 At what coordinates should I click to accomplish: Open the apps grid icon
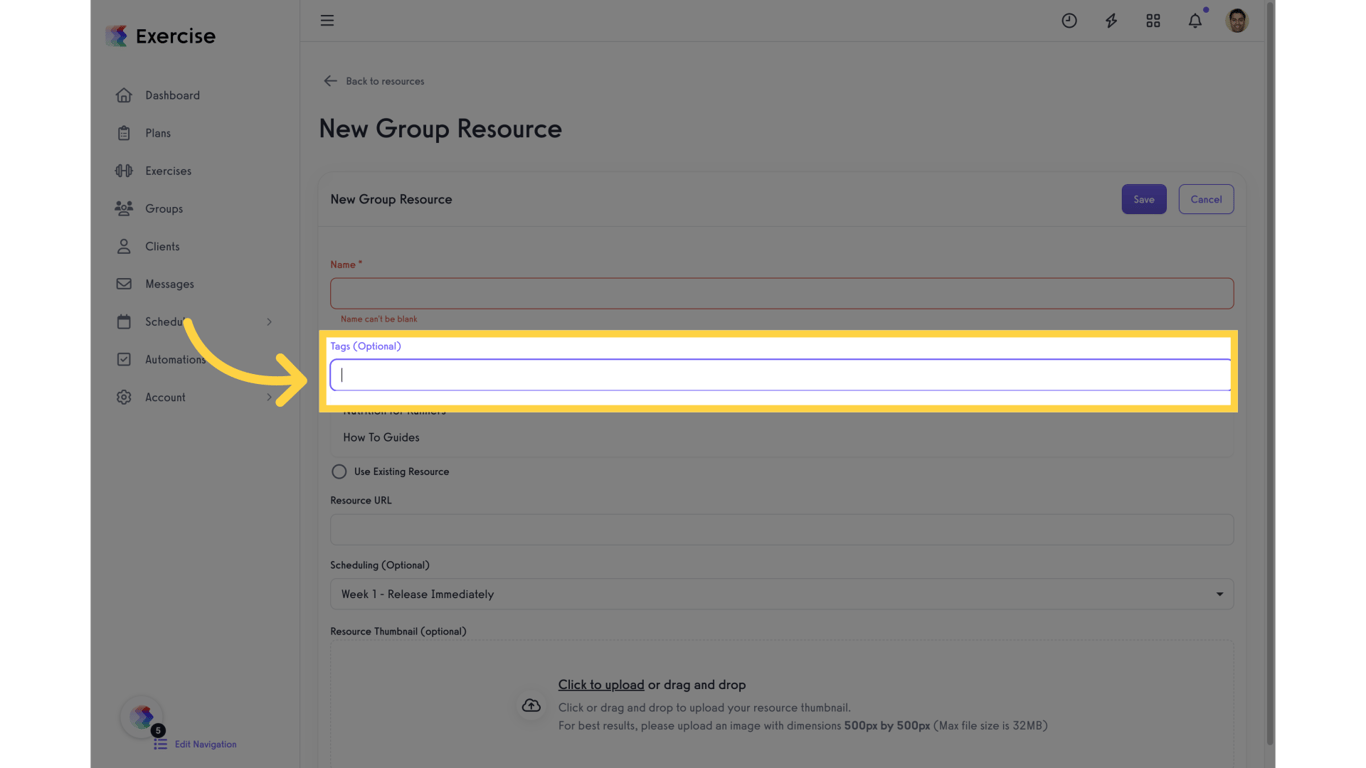[1153, 21]
